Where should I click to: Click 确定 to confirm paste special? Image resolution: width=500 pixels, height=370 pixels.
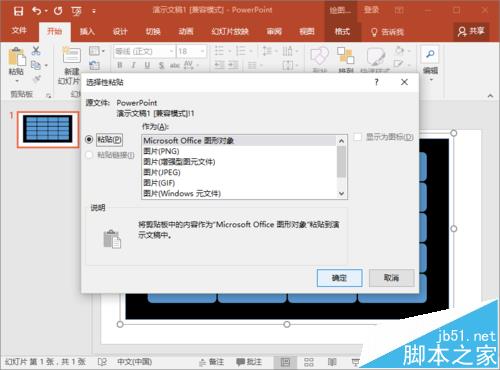pos(339,278)
